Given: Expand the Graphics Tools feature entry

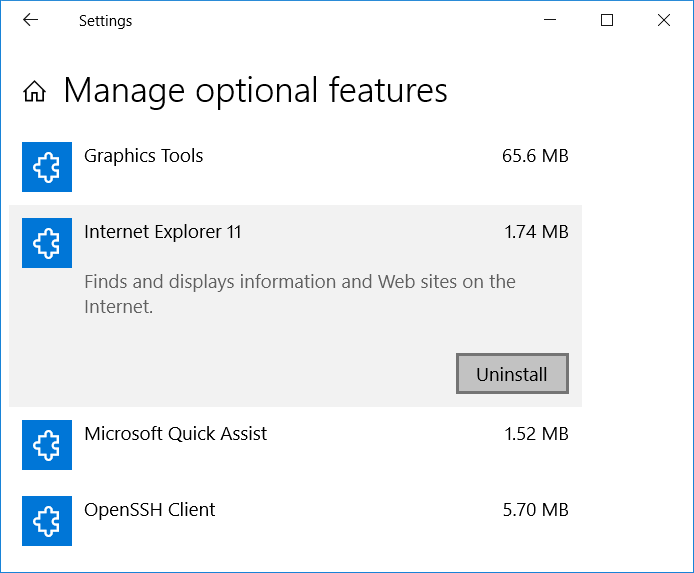Looking at the screenshot, I should tap(144, 156).
